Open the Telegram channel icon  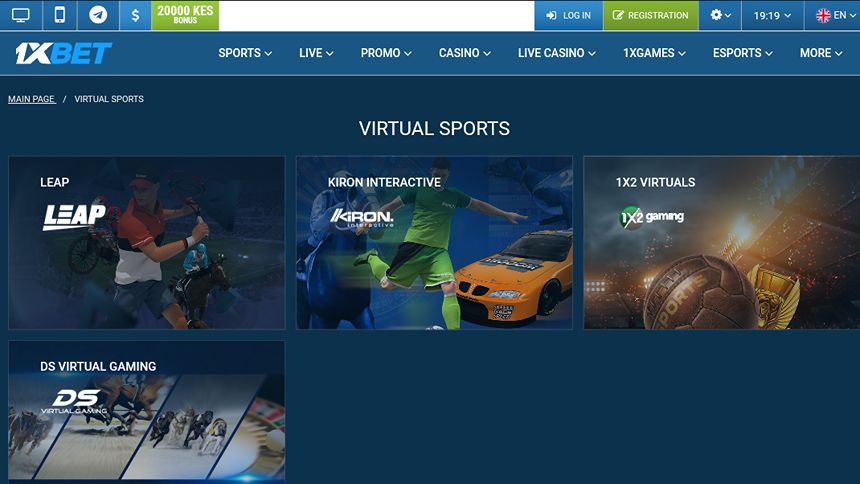tap(98, 15)
